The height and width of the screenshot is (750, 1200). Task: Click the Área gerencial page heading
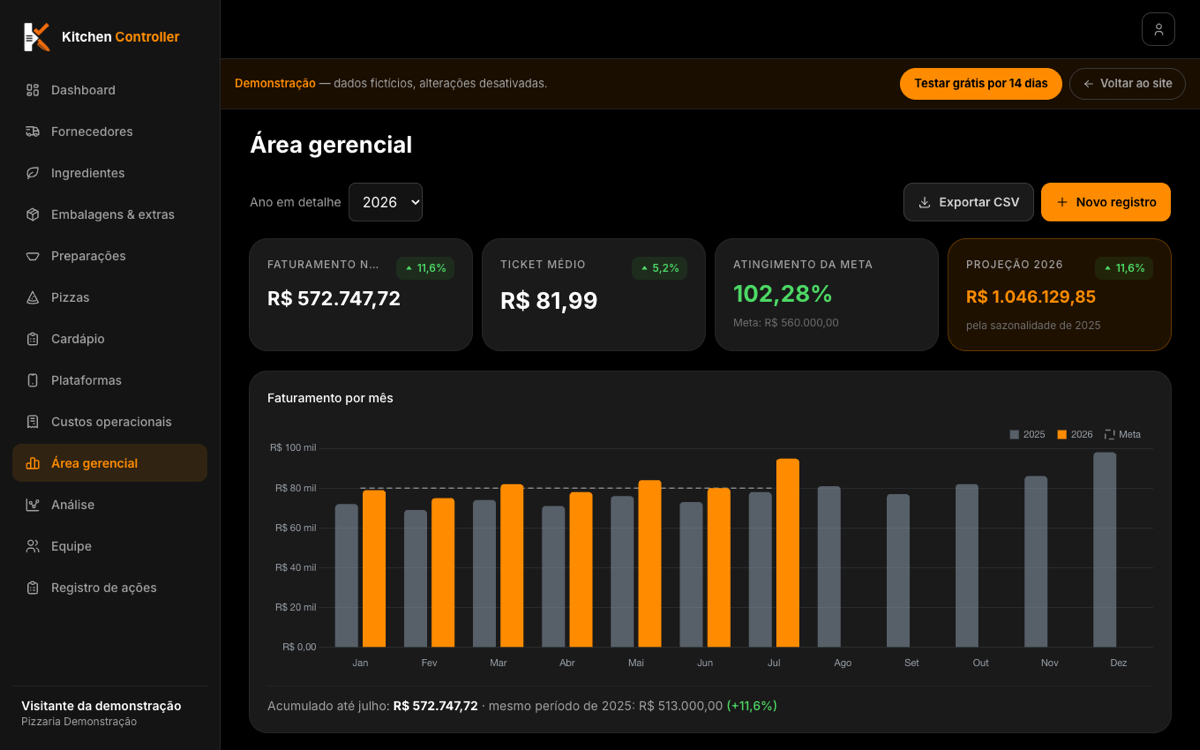coord(331,145)
